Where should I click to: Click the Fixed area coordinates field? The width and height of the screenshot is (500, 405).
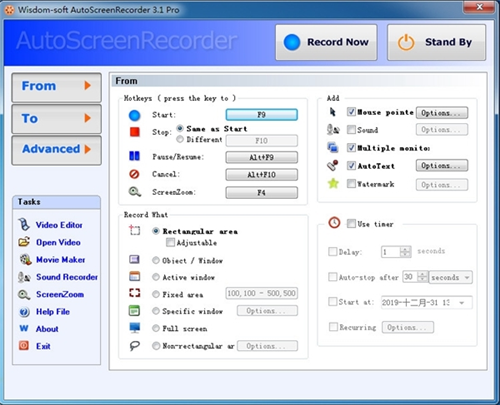(262, 293)
